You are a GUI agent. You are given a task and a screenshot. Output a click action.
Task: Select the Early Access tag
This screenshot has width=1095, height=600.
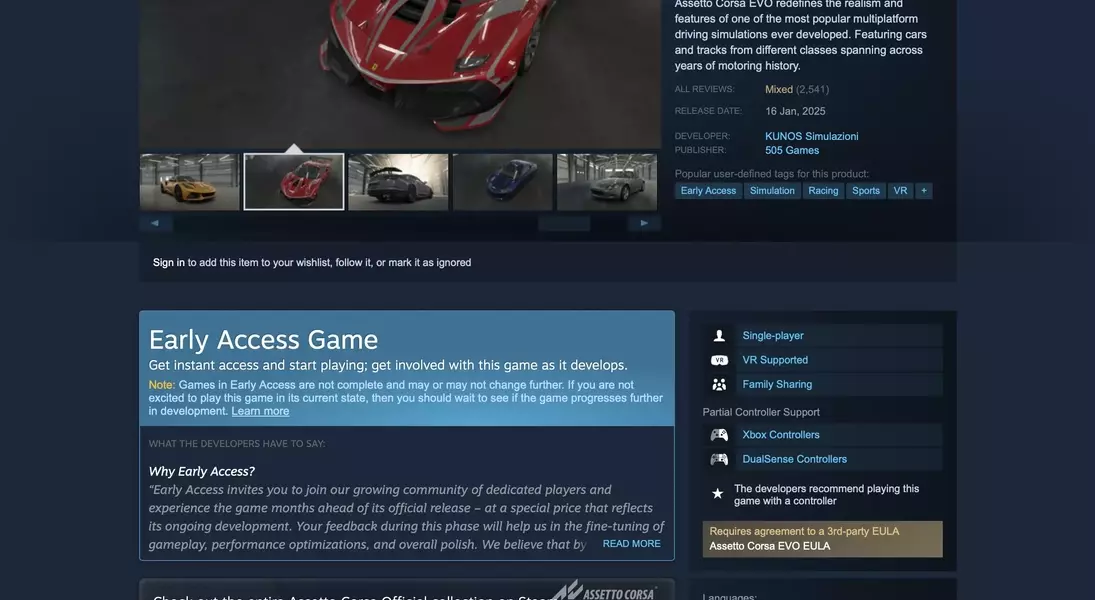tap(708, 191)
